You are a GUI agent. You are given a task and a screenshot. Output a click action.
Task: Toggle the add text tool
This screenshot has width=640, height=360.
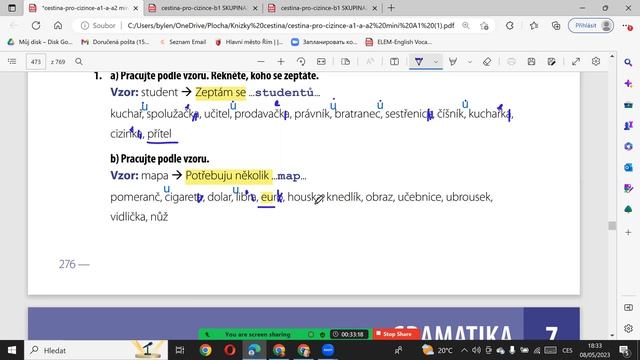tap(394, 62)
